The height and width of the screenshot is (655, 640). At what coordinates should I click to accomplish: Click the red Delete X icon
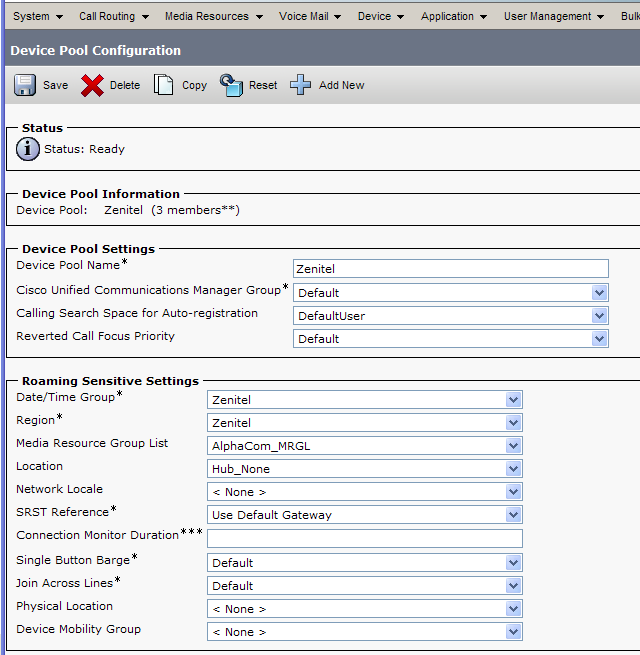tap(93, 85)
